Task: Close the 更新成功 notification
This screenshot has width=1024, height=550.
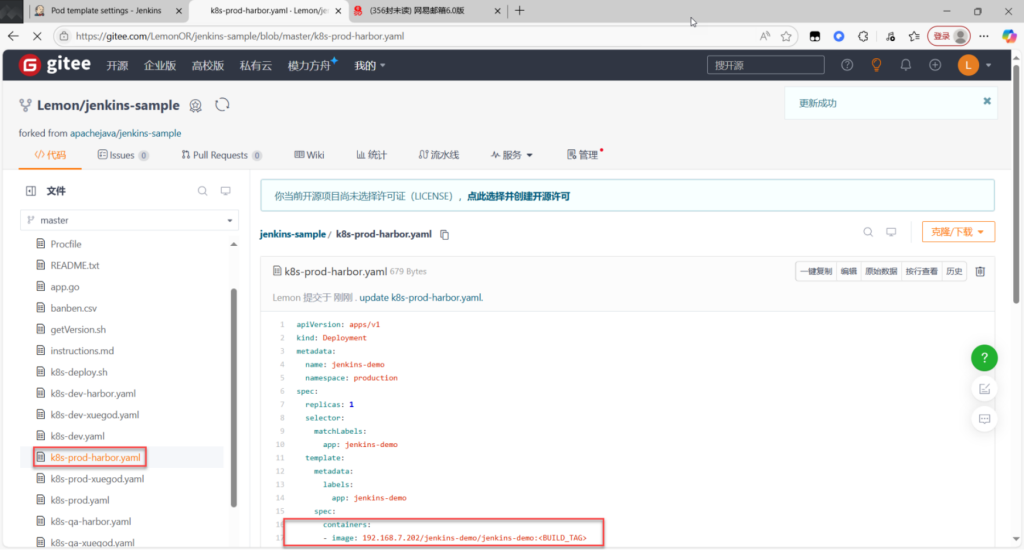Action: 986,101
